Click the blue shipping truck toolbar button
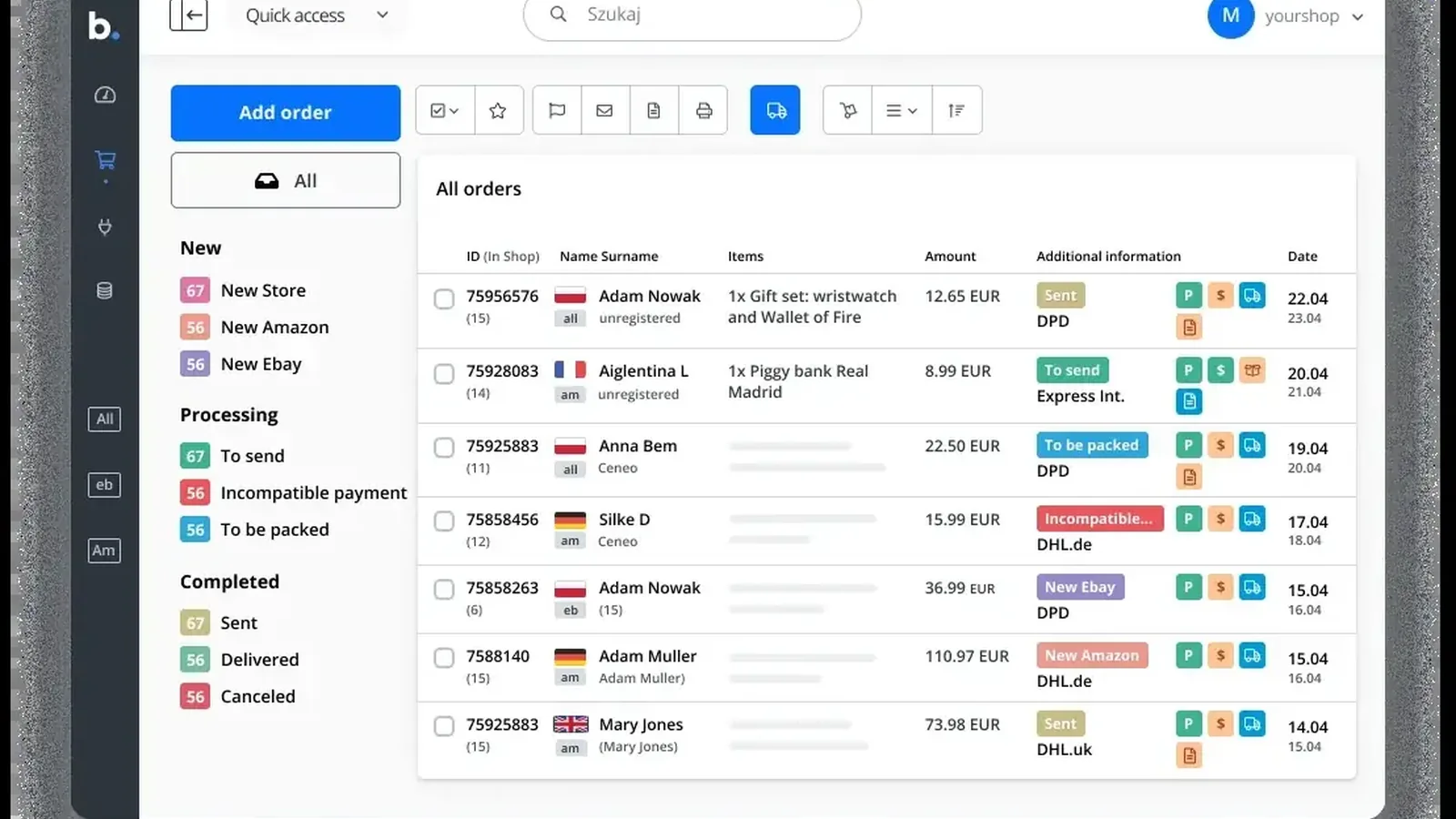Screen dimensions: 1456x819 [x=775, y=110]
